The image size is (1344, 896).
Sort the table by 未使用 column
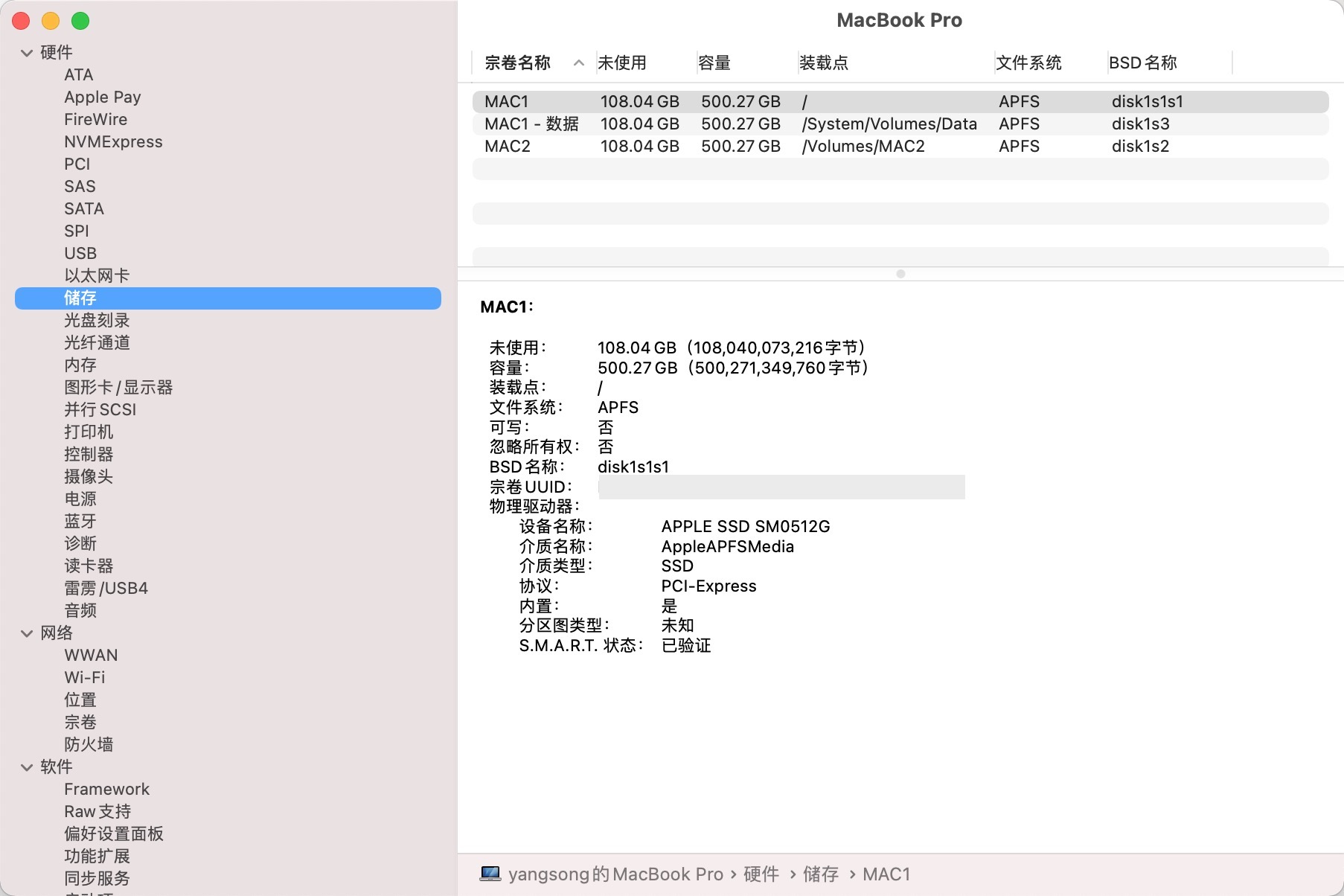622,63
